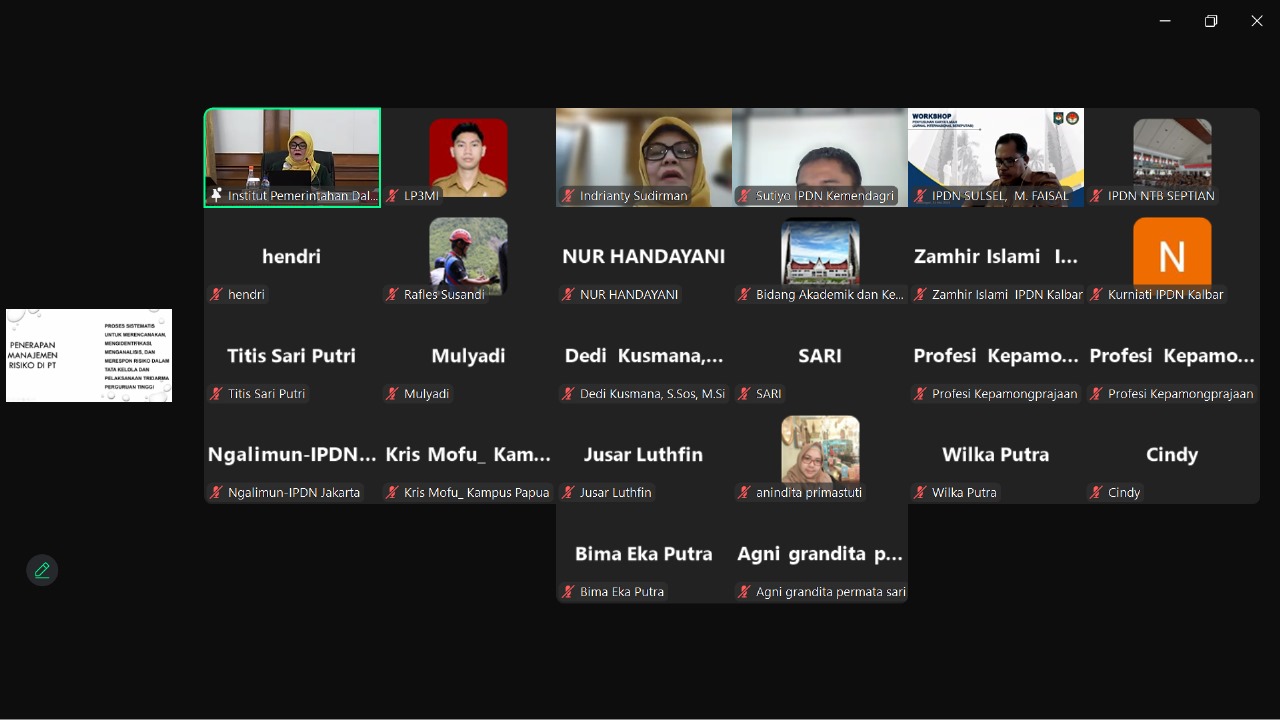Click muted mic icon beside Bima Eka Putra
This screenshot has height=720, width=1280.
pyautogui.click(x=569, y=591)
